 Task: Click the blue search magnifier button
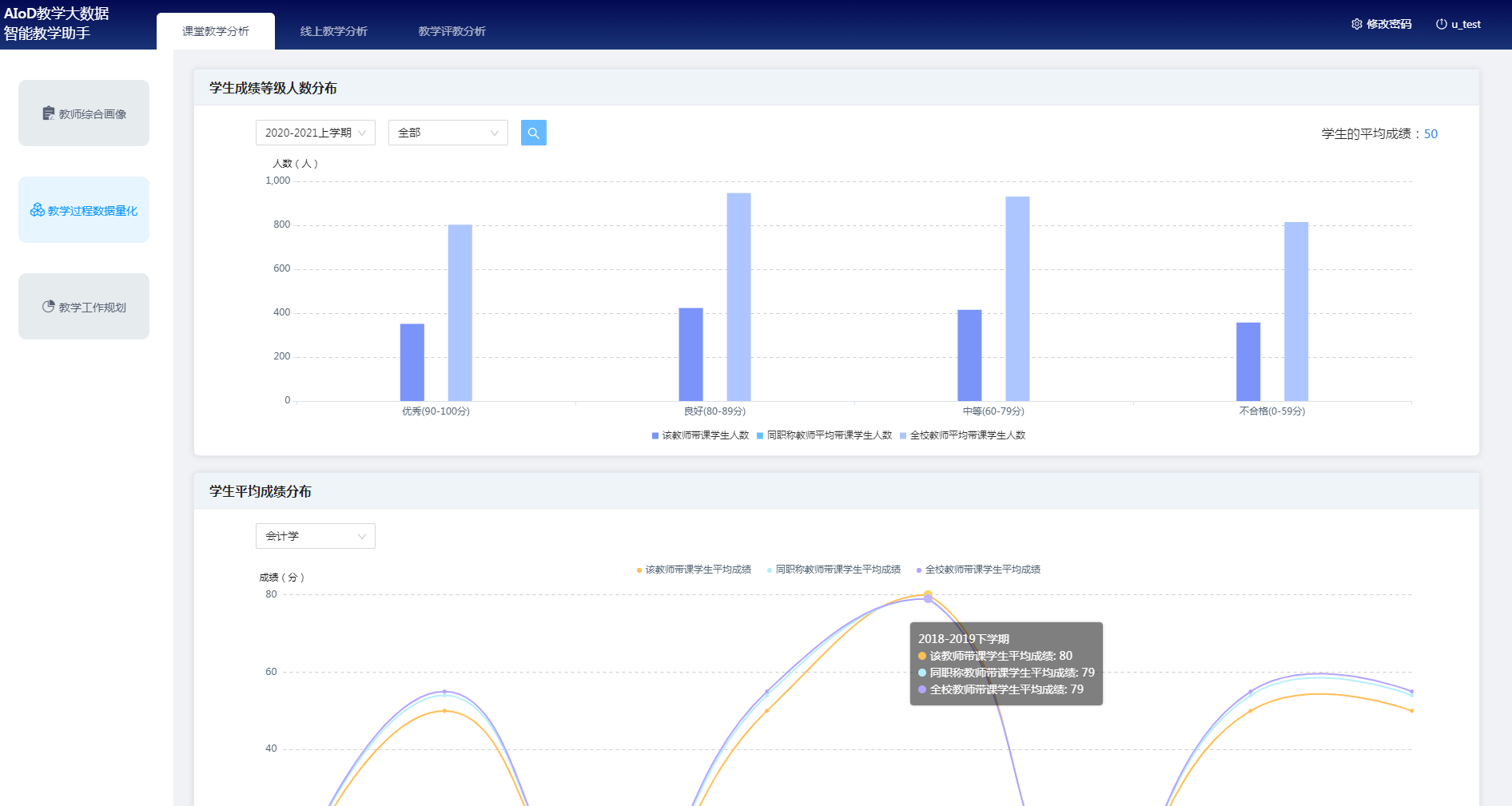[x=533, y=133]
